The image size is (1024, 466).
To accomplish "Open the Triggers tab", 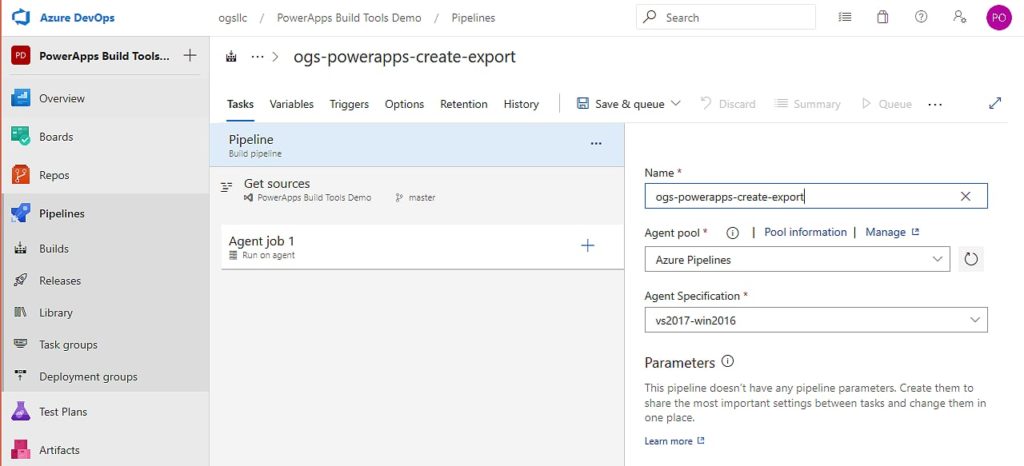I will pyautogui.click(x=349, y=104).
